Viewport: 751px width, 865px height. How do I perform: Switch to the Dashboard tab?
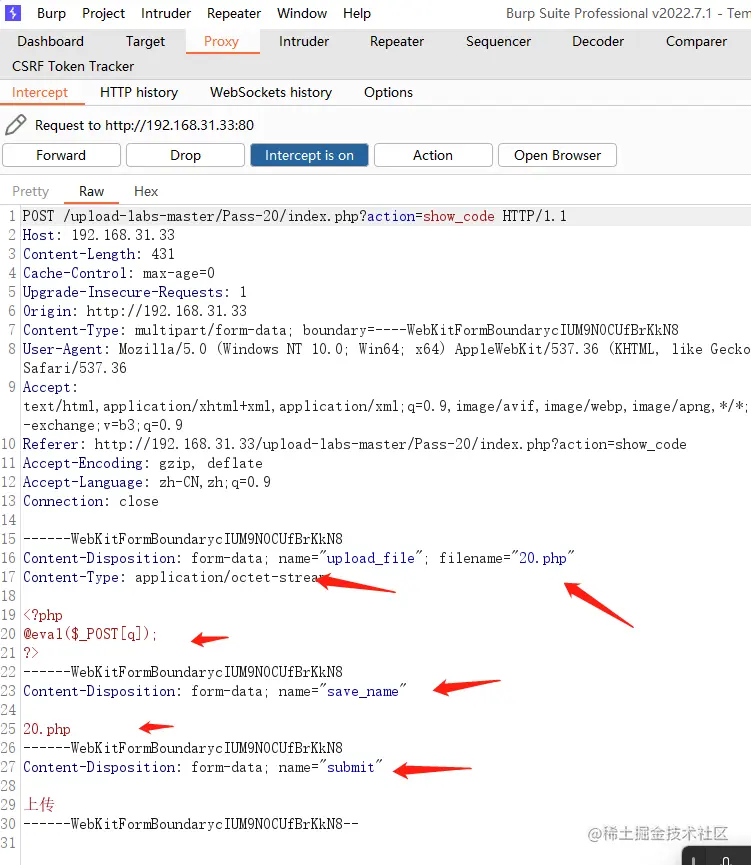(51, 41)
